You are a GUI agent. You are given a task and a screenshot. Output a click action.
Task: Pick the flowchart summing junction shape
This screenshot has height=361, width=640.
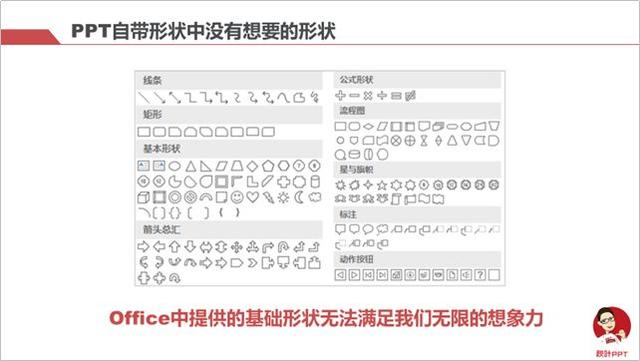click(x=396, y=141)
